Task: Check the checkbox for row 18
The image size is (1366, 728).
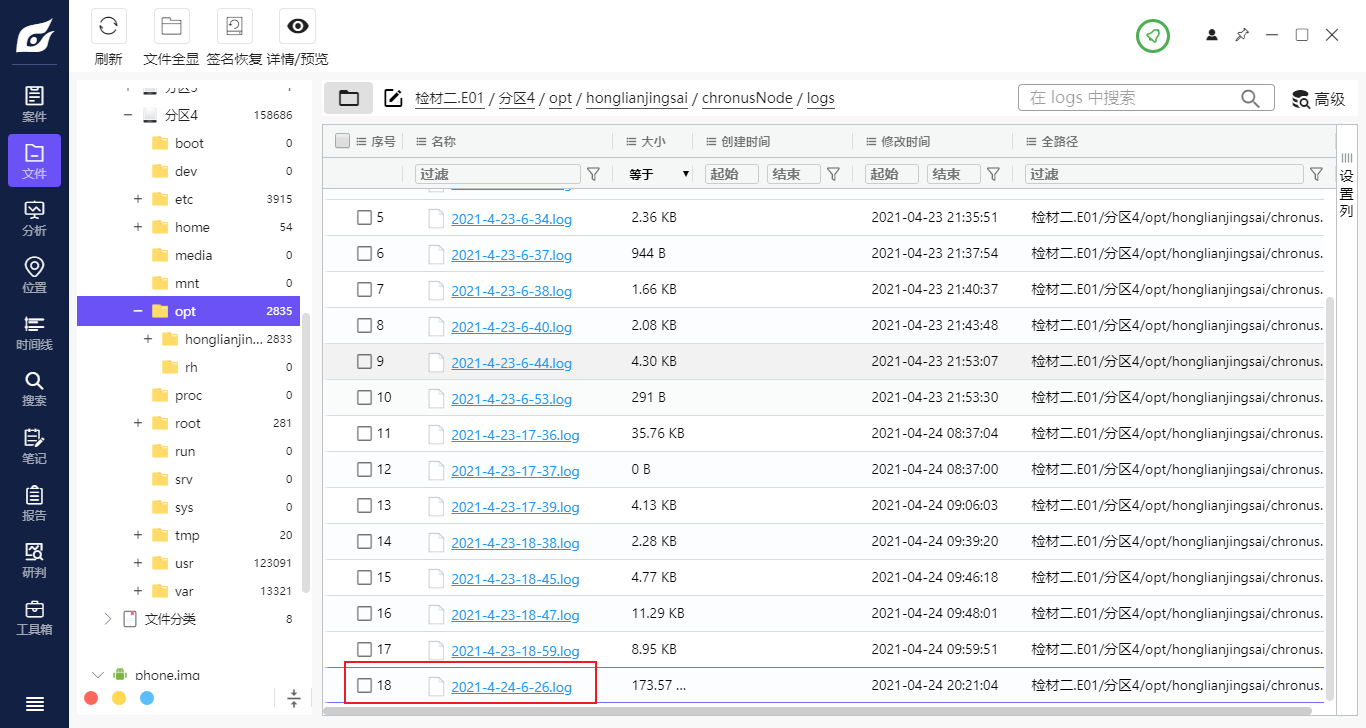Action: tap(365, 685)
